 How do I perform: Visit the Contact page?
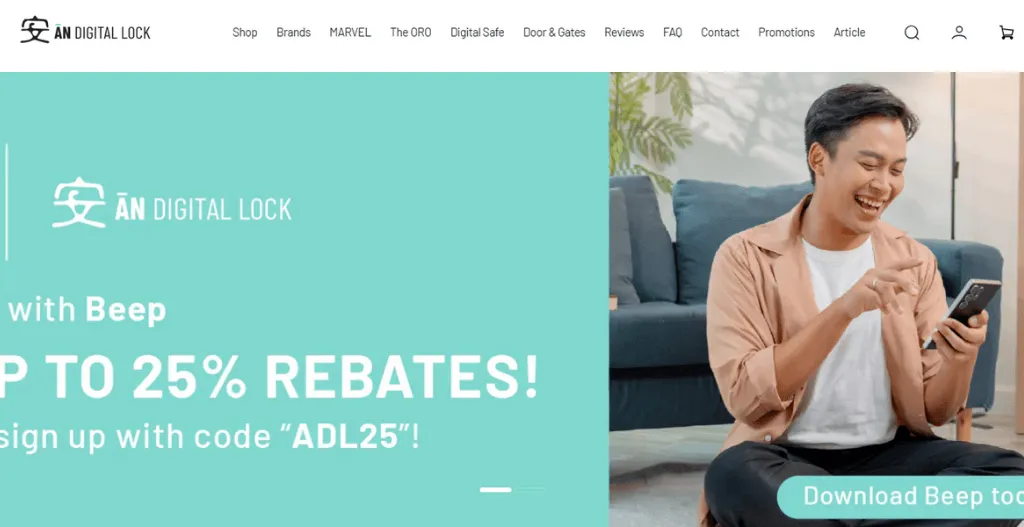(720, 32)
